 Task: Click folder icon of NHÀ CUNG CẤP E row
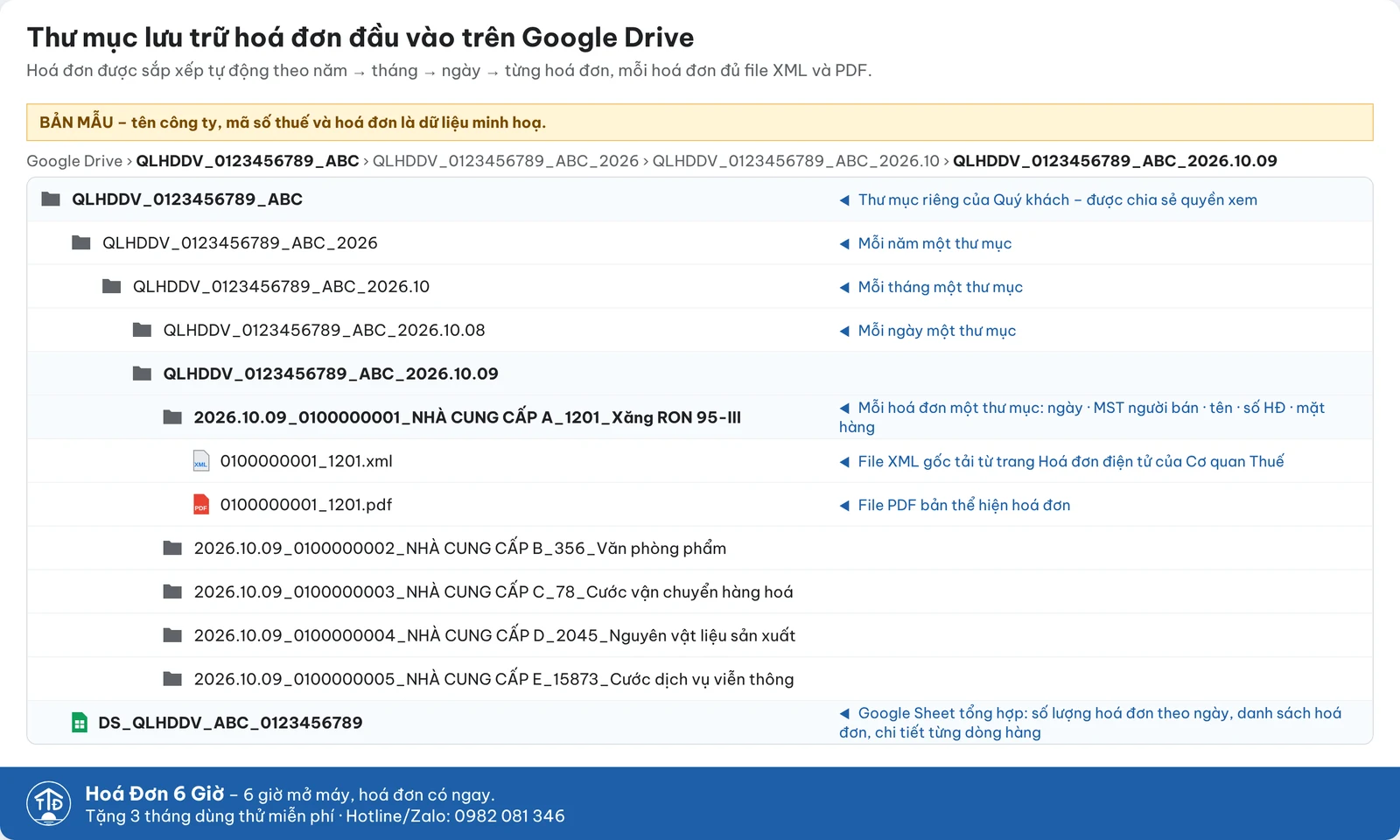click(x=172, y=679)
